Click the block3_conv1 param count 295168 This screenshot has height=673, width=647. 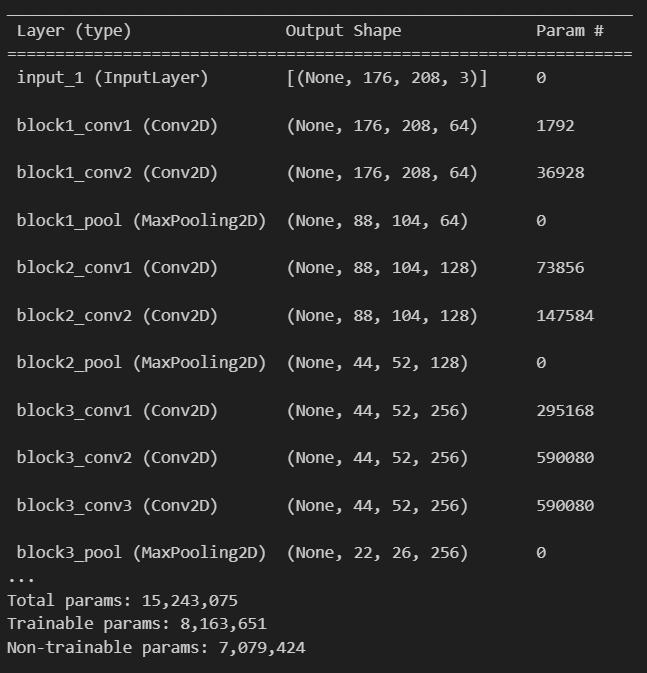click(x=564, y=411)
